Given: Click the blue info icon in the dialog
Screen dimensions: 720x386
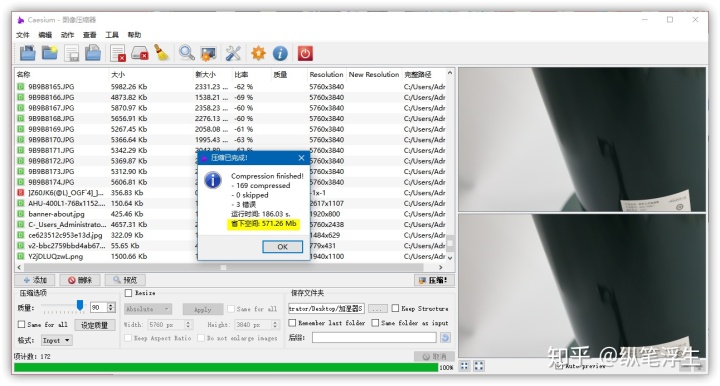Looking at the screenshot, I should coord(213,180).
